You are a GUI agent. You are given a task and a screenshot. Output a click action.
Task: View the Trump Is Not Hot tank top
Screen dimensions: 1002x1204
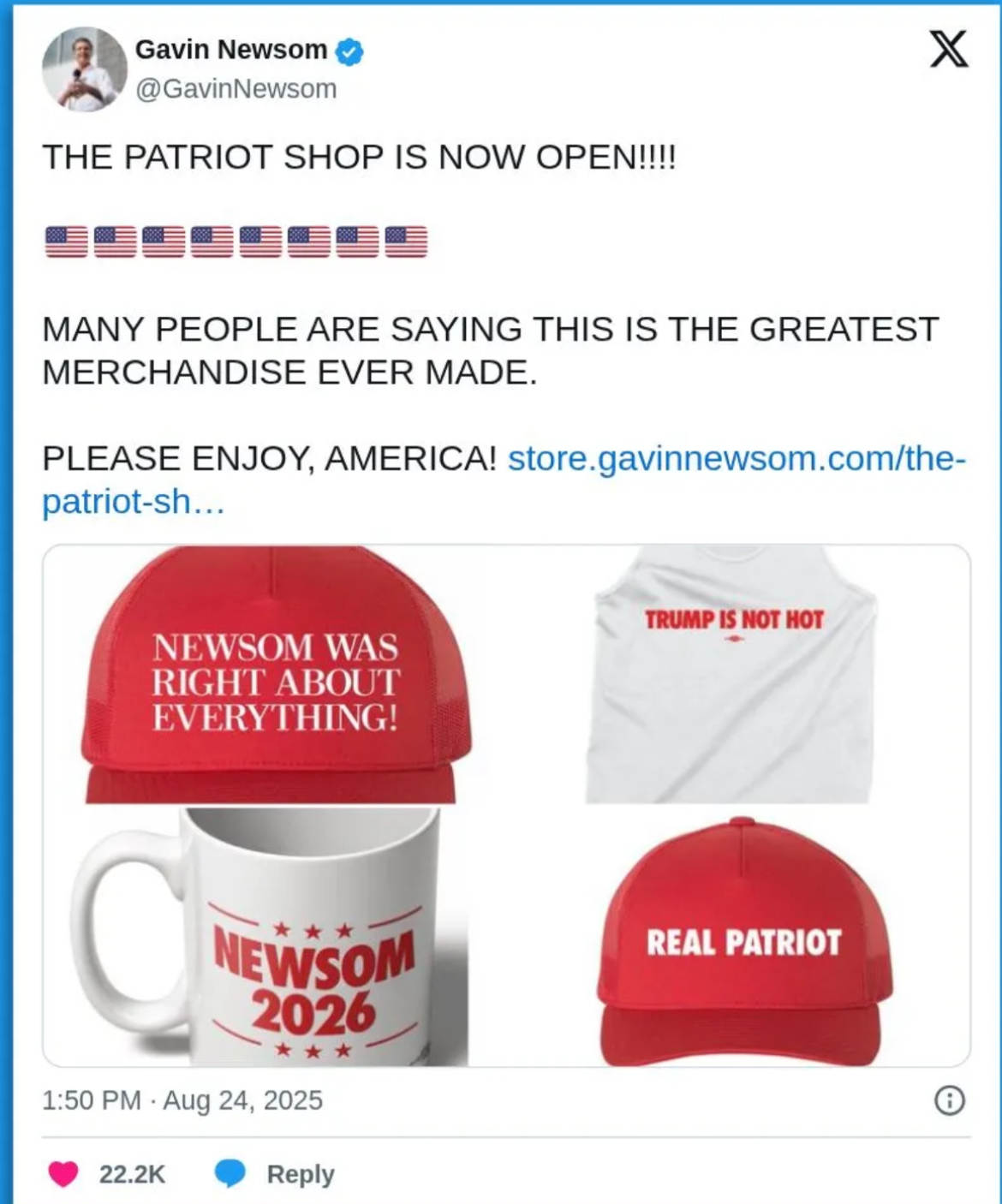(x=732, y=675)
